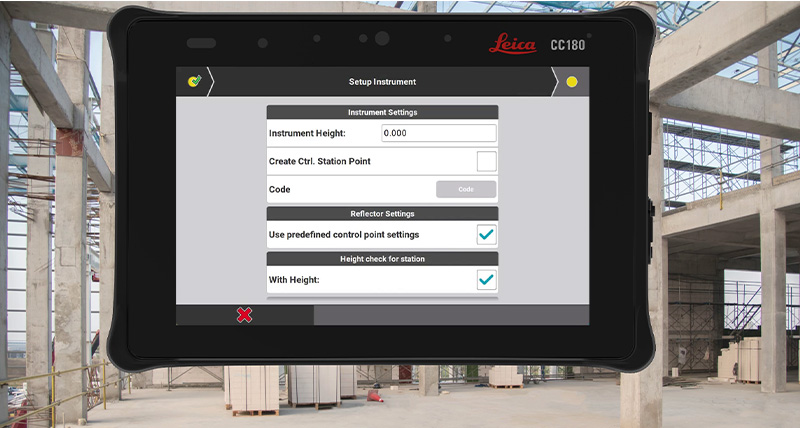
Task: Tap the yellow circle status icon
Action: [571, 81]
